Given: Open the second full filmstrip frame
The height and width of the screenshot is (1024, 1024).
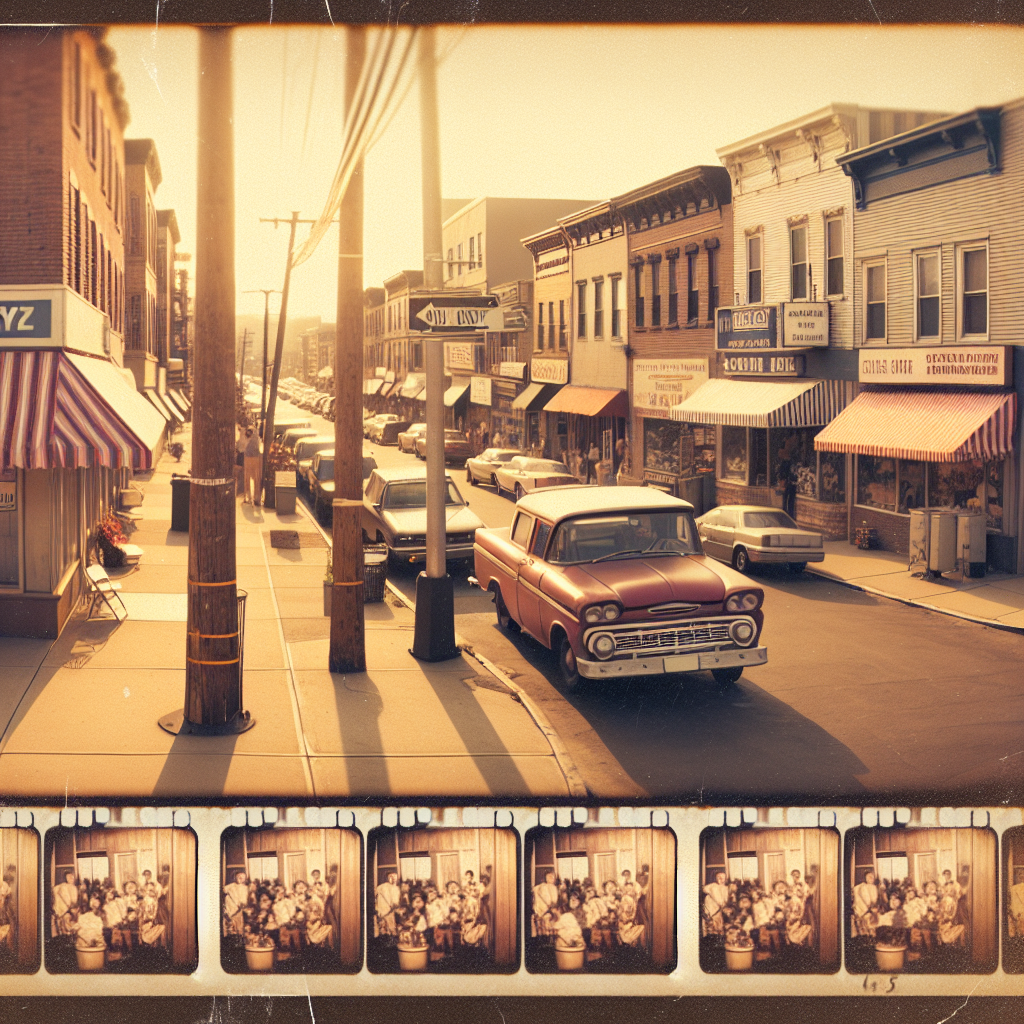Looking at the screenshot, I should coord(291,900).
